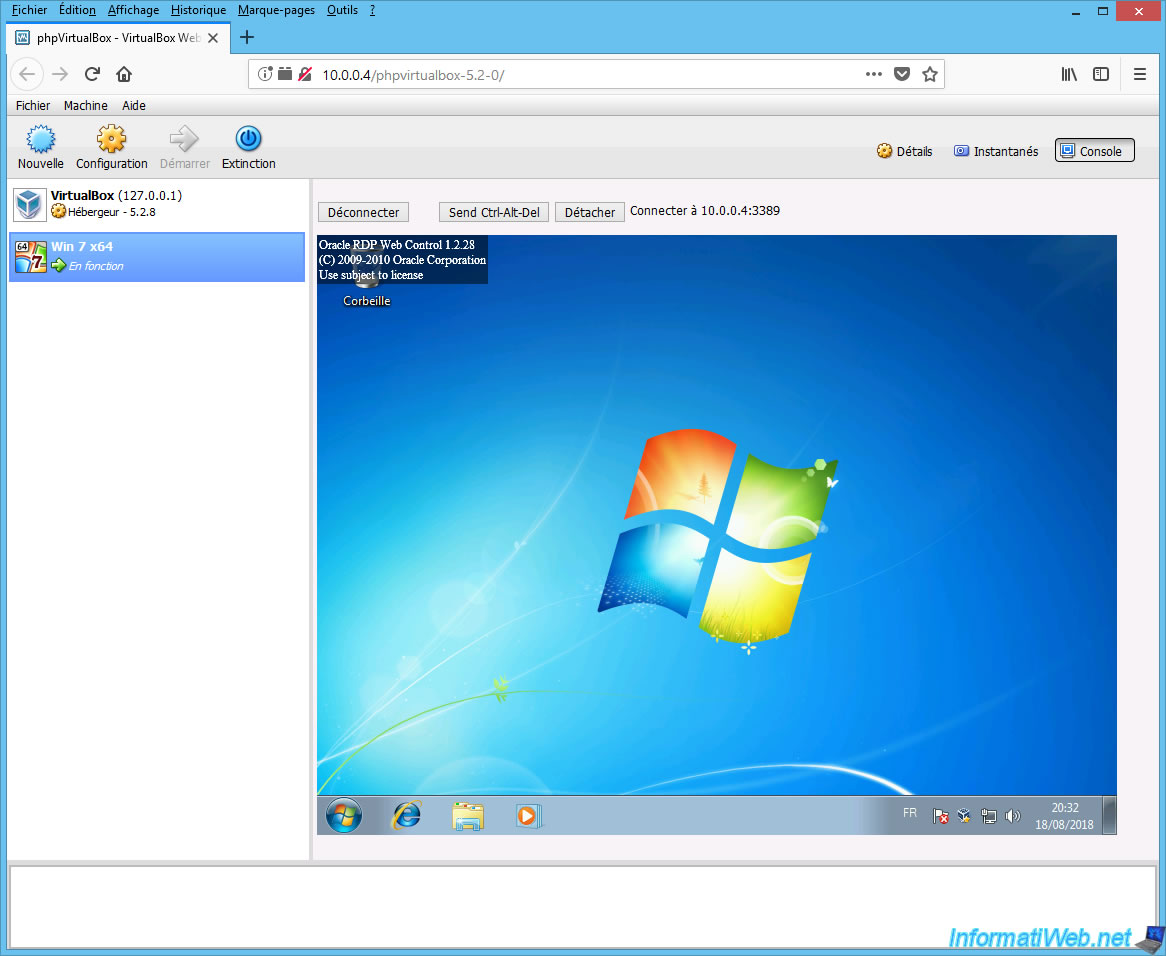Click the network icon in the guest tray
Screen dimensions: 1166x956
click(989, 815)
